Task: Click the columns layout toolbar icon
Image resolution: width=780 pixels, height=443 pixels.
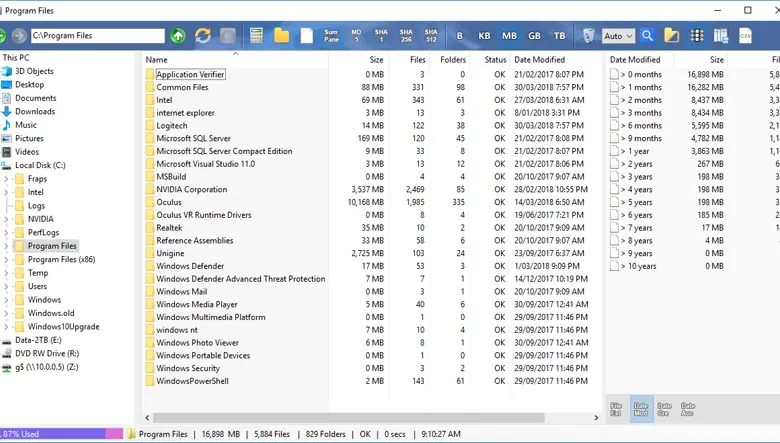Action: click(721, 35)
